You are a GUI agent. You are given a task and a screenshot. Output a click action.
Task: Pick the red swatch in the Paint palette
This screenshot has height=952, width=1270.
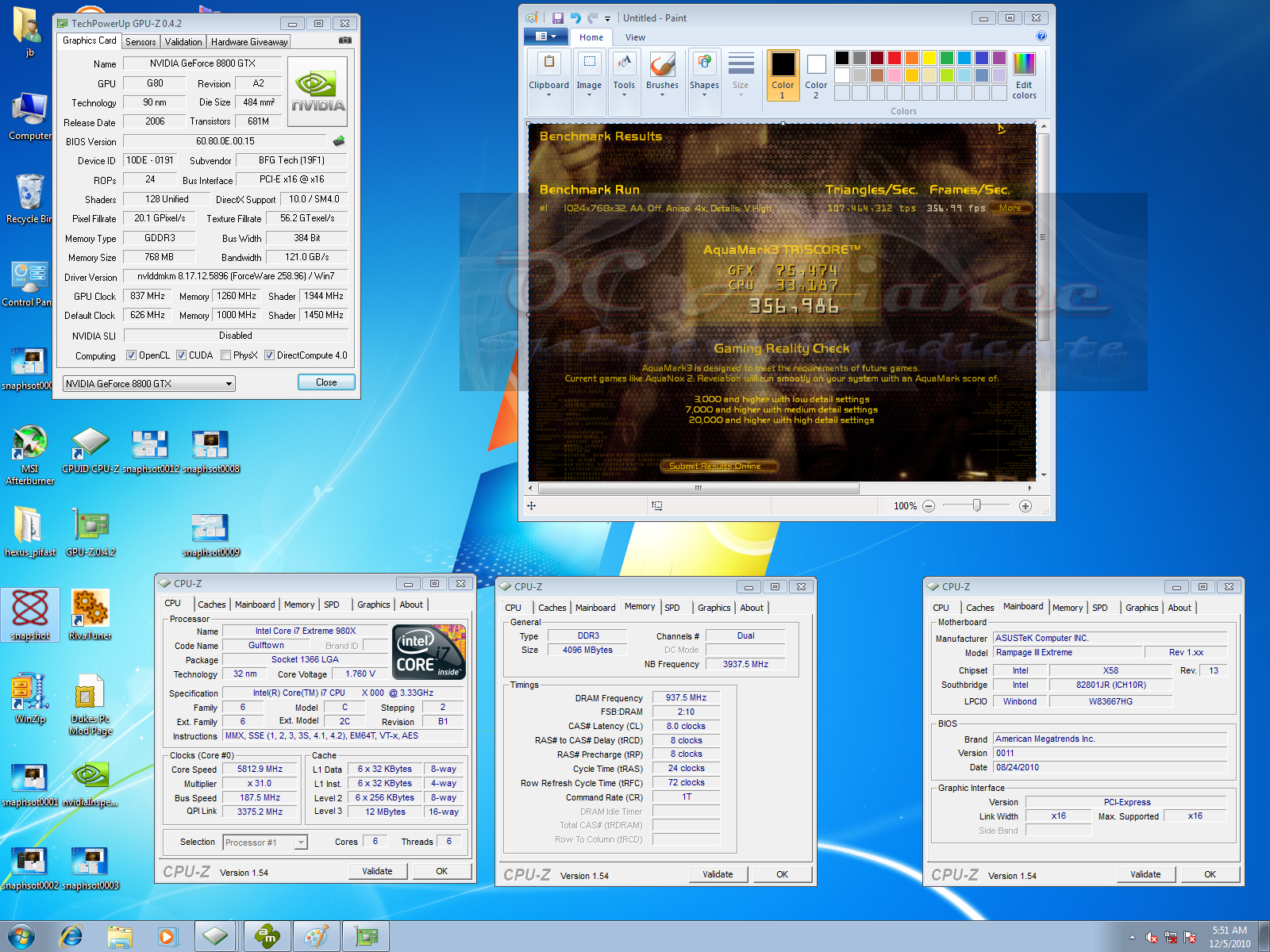click(895, 58)
